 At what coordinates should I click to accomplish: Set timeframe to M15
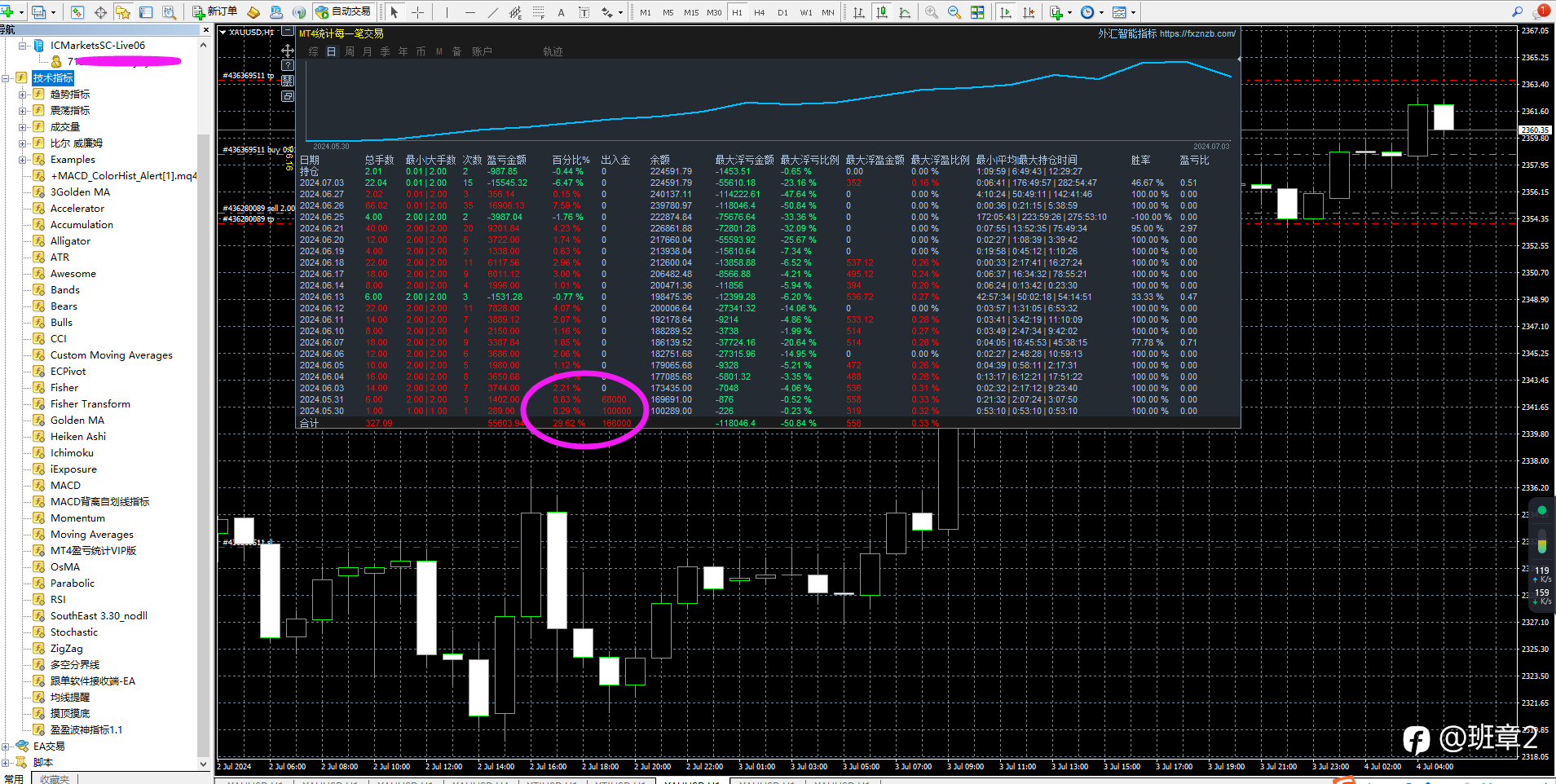tap(691, 12)
